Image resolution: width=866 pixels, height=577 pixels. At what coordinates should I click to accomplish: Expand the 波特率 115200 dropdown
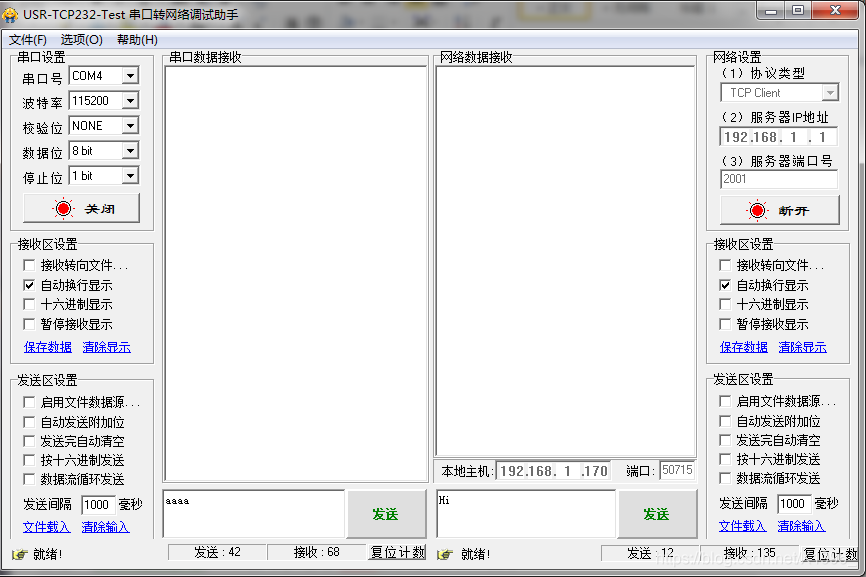click(130, 100)
